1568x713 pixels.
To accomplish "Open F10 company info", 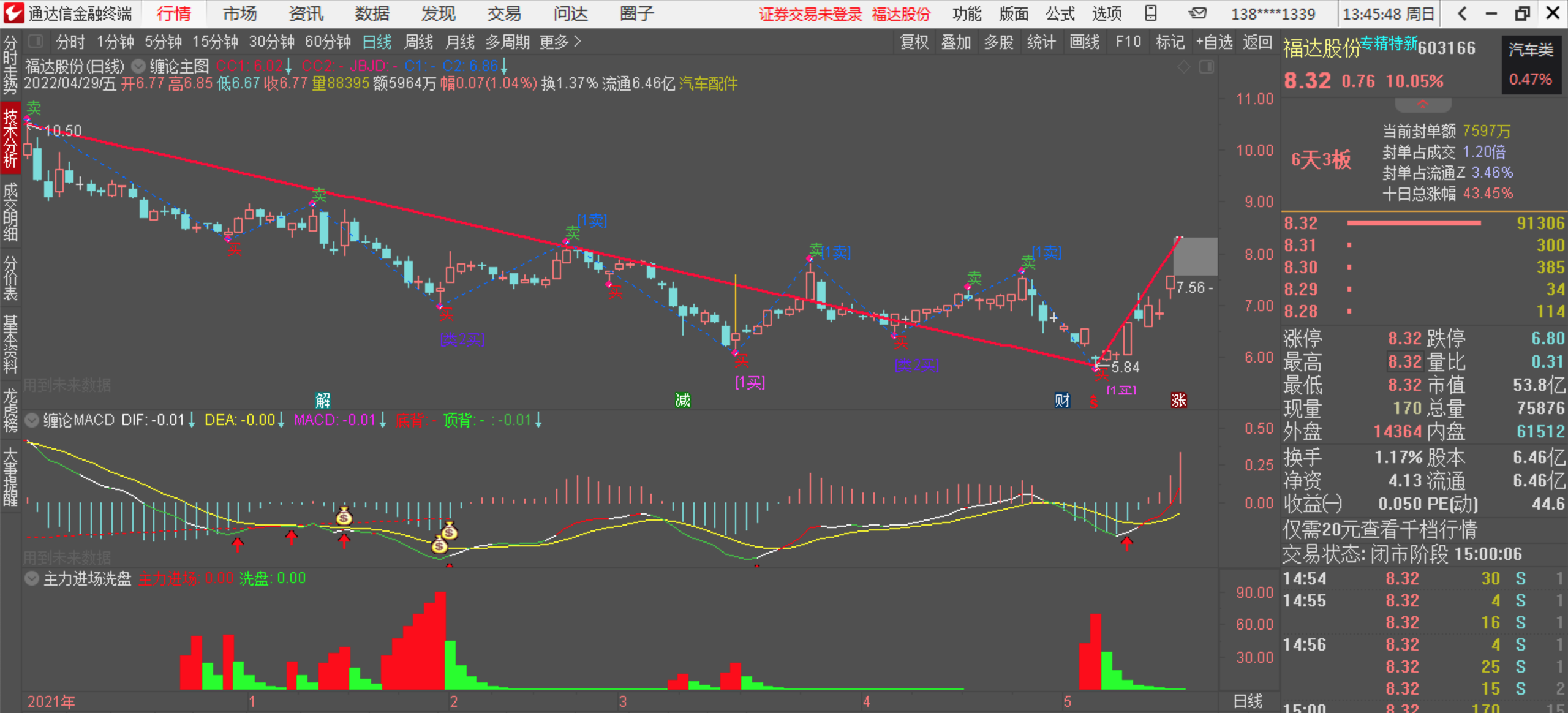I will 1128,42.
